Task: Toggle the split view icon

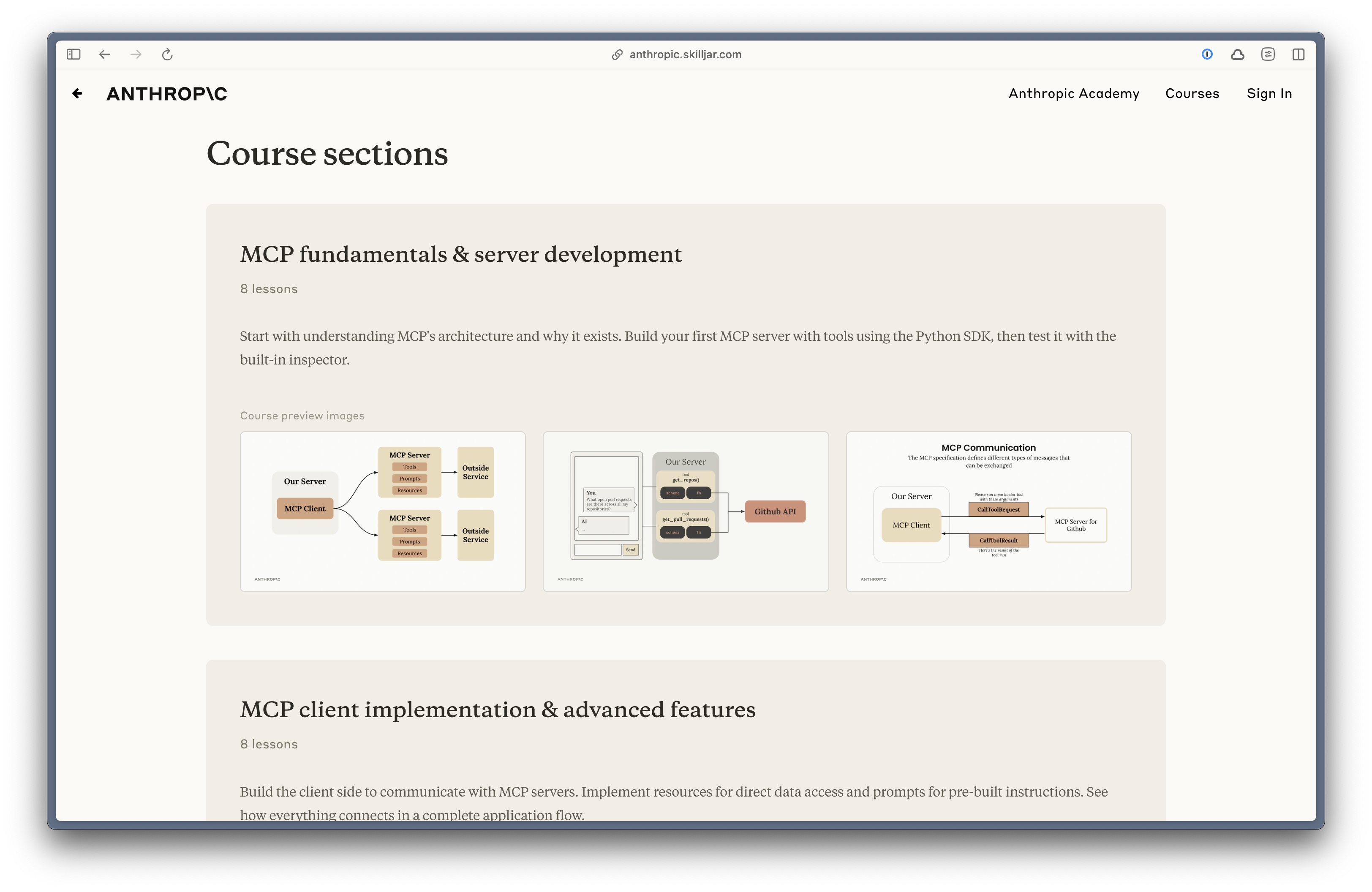Action: coord(1298,54)
